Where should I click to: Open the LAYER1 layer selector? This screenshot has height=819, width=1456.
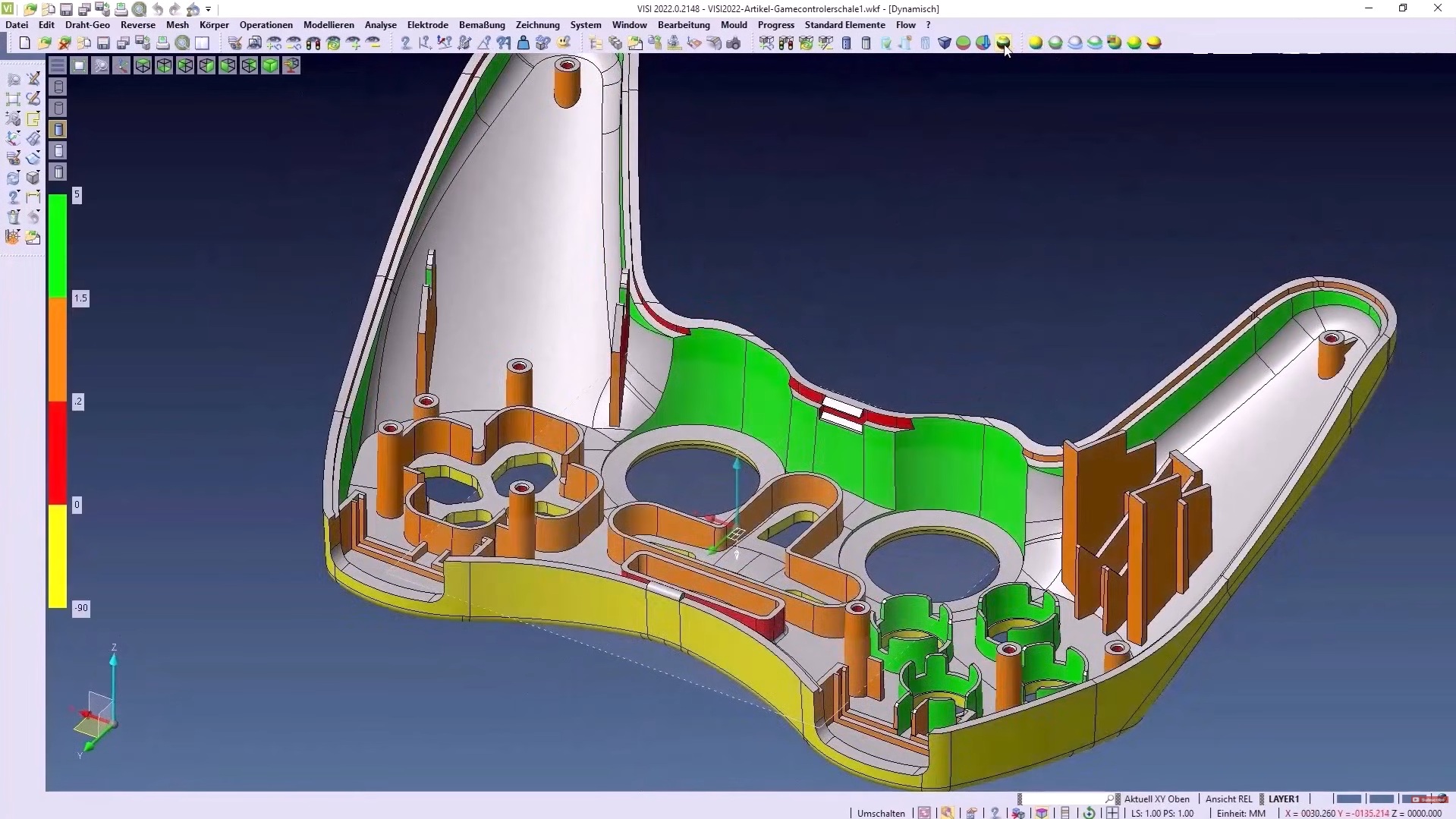click(1284, 799)
